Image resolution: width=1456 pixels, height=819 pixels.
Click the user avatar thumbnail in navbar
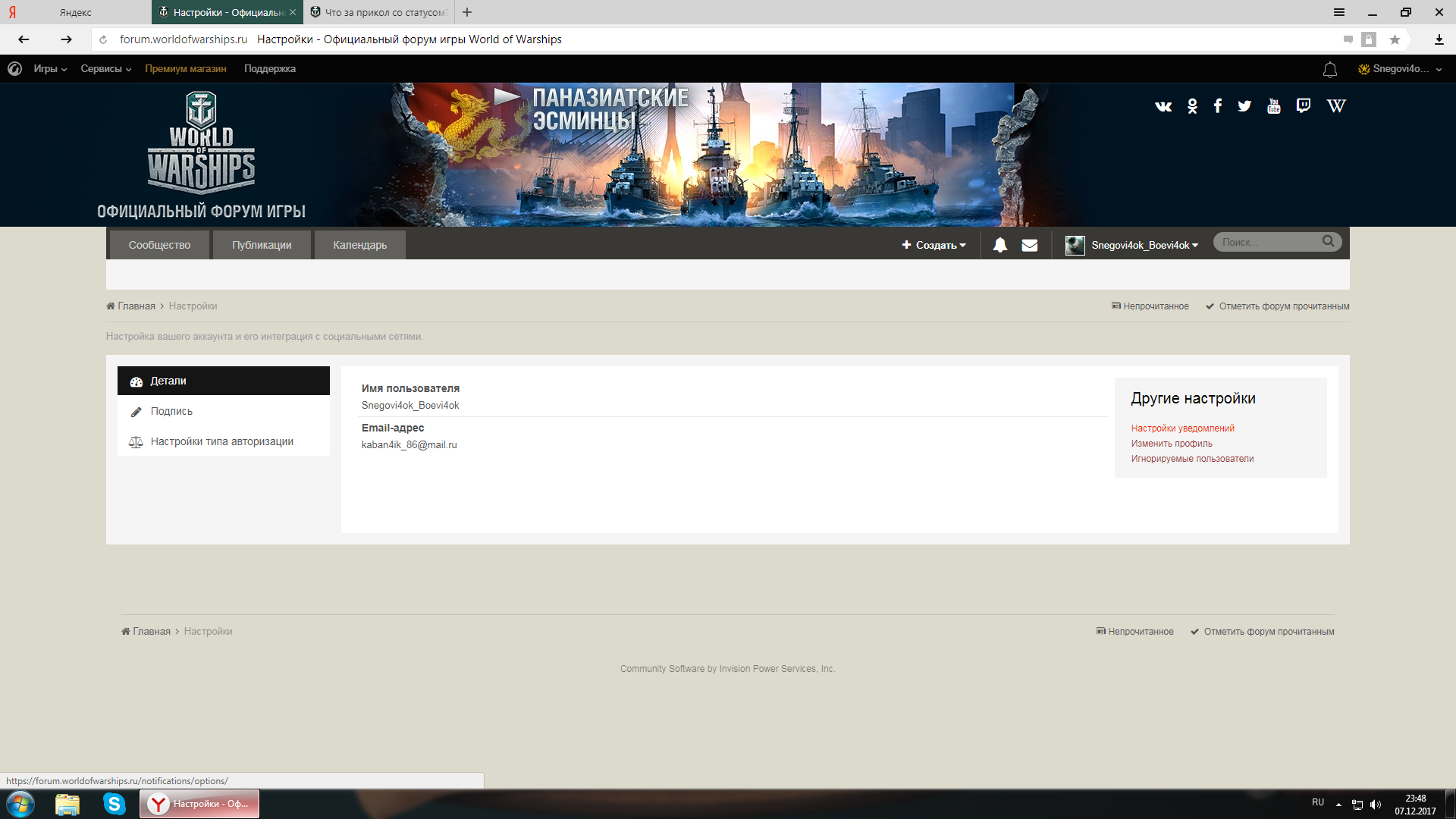tap(1075, 245)
